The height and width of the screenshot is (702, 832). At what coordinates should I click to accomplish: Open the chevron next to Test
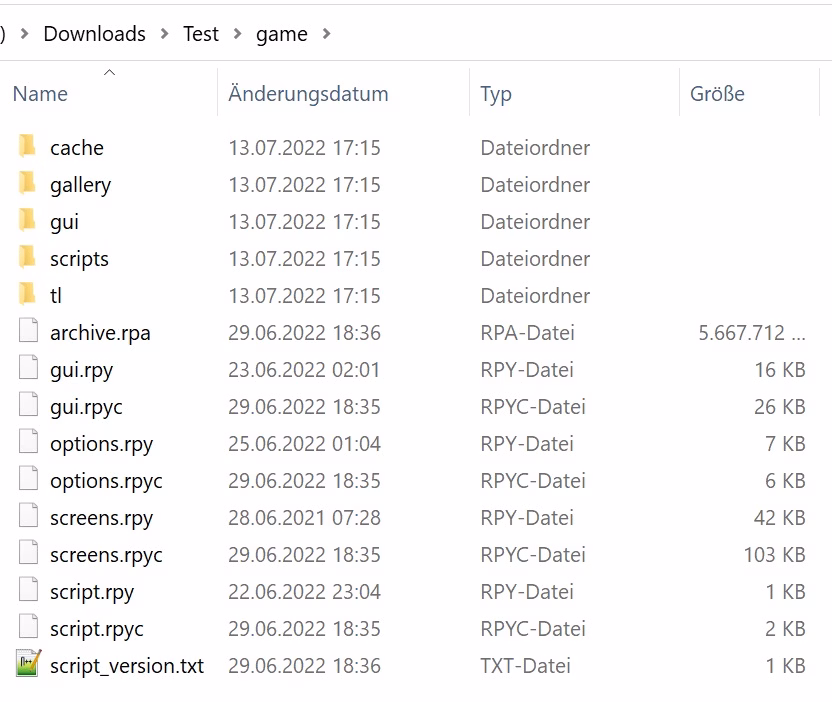240,33
